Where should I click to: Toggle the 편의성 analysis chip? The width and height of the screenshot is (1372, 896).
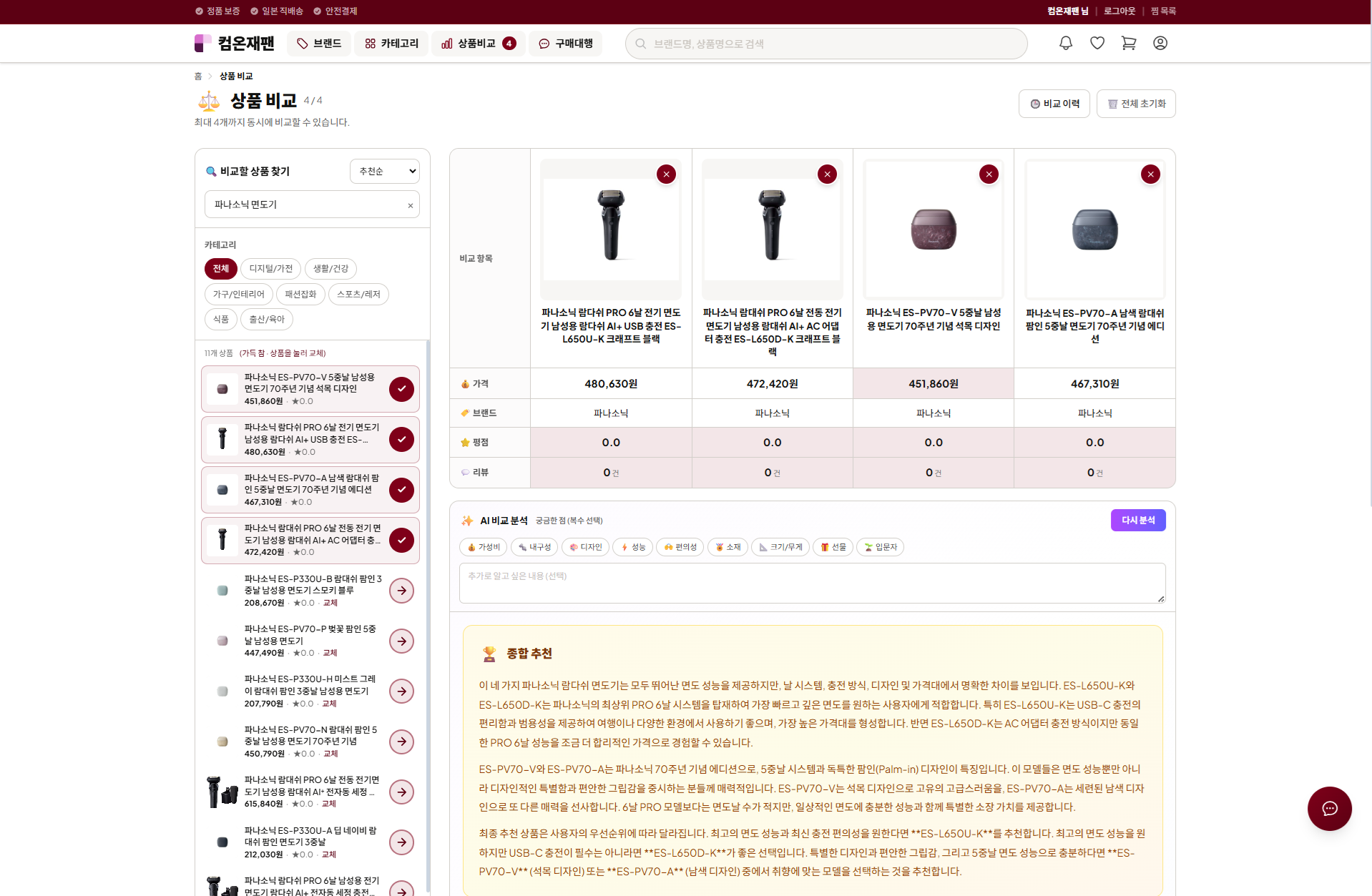pos(680,548)
